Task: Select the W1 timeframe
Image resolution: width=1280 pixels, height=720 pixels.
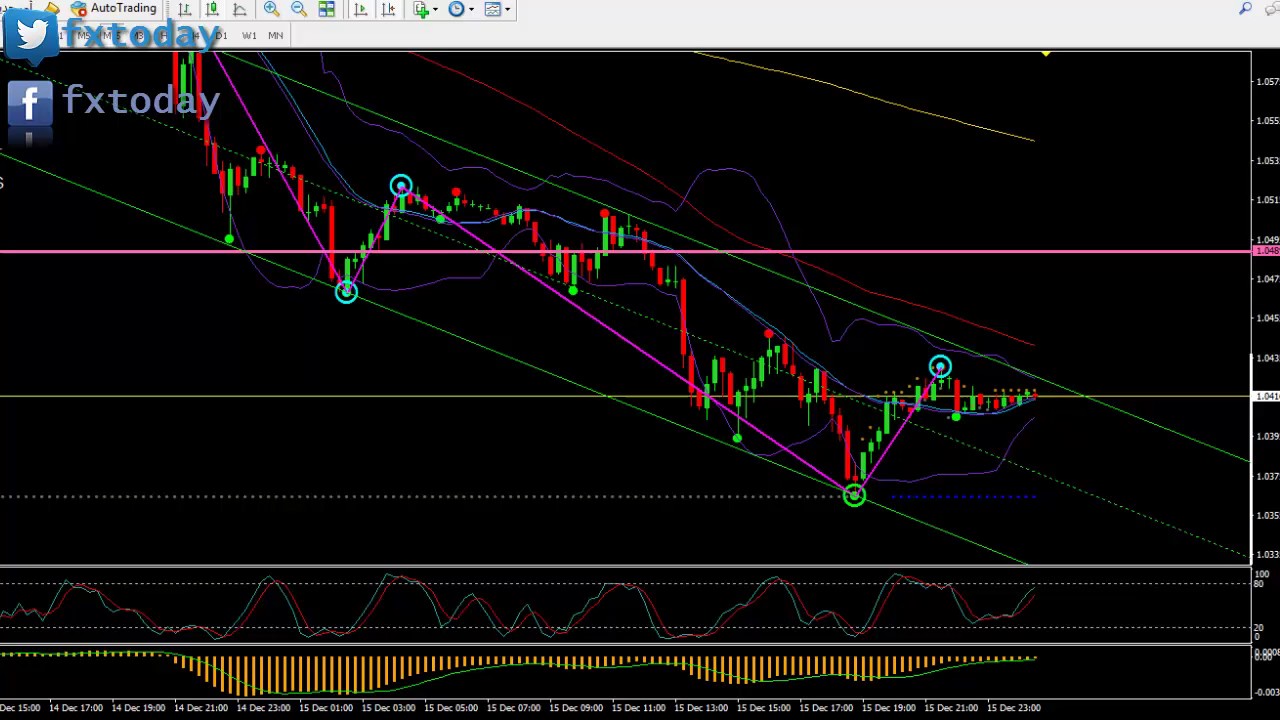Action: tap(249, 36)
